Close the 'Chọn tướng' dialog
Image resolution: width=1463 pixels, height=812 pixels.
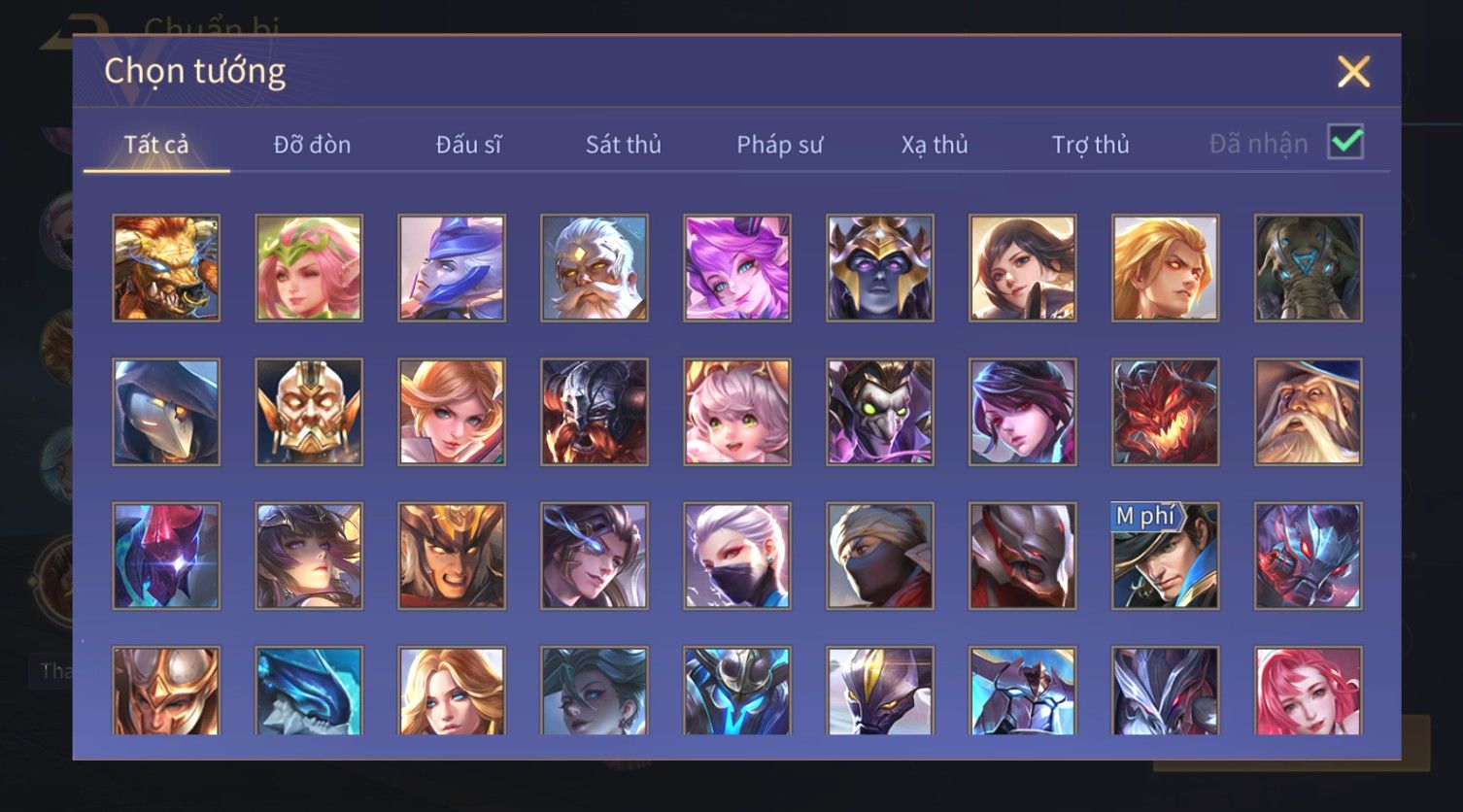pyautogui.click(x=1353, y=72)
